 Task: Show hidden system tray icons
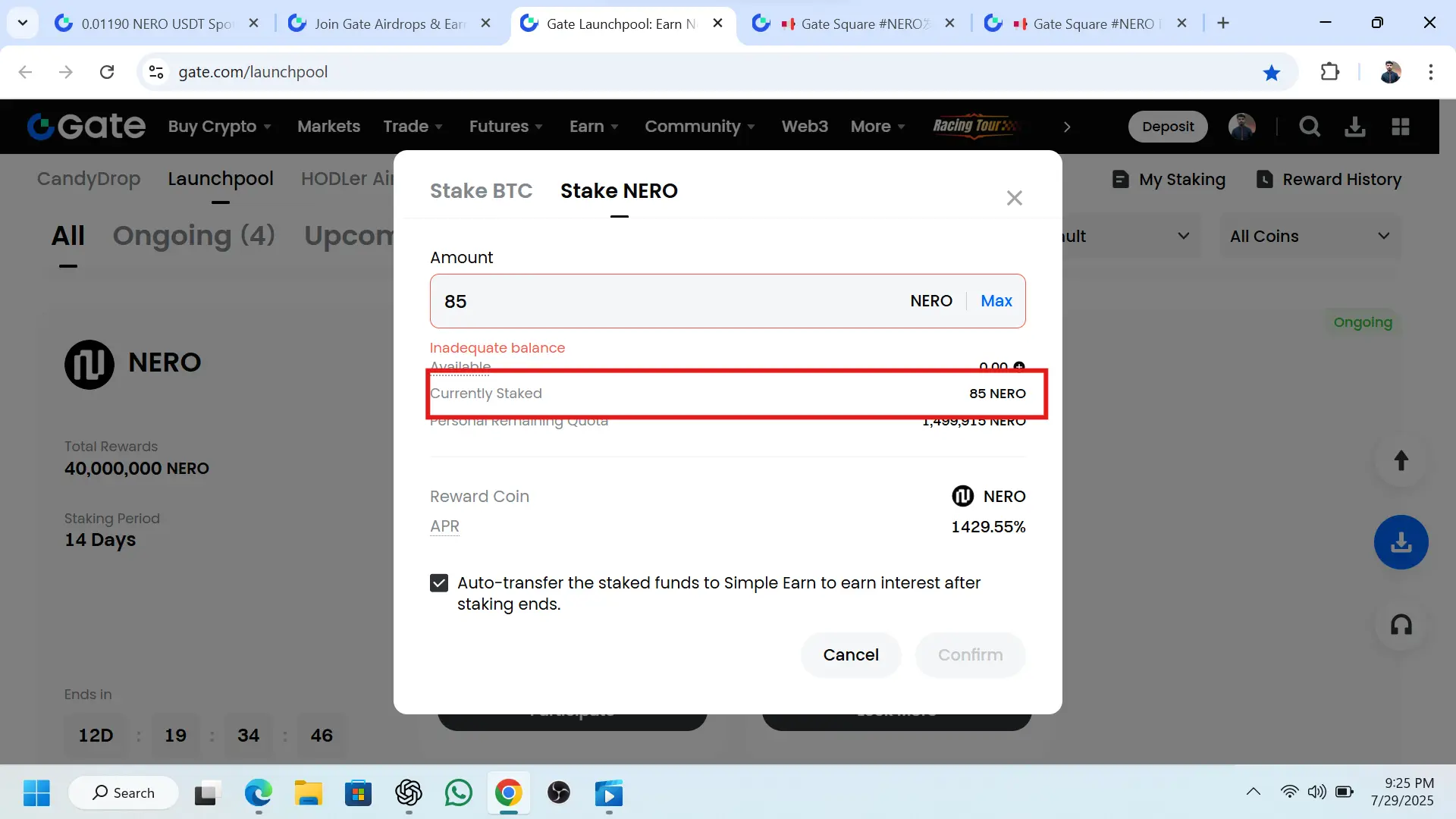coord(1254,792)
